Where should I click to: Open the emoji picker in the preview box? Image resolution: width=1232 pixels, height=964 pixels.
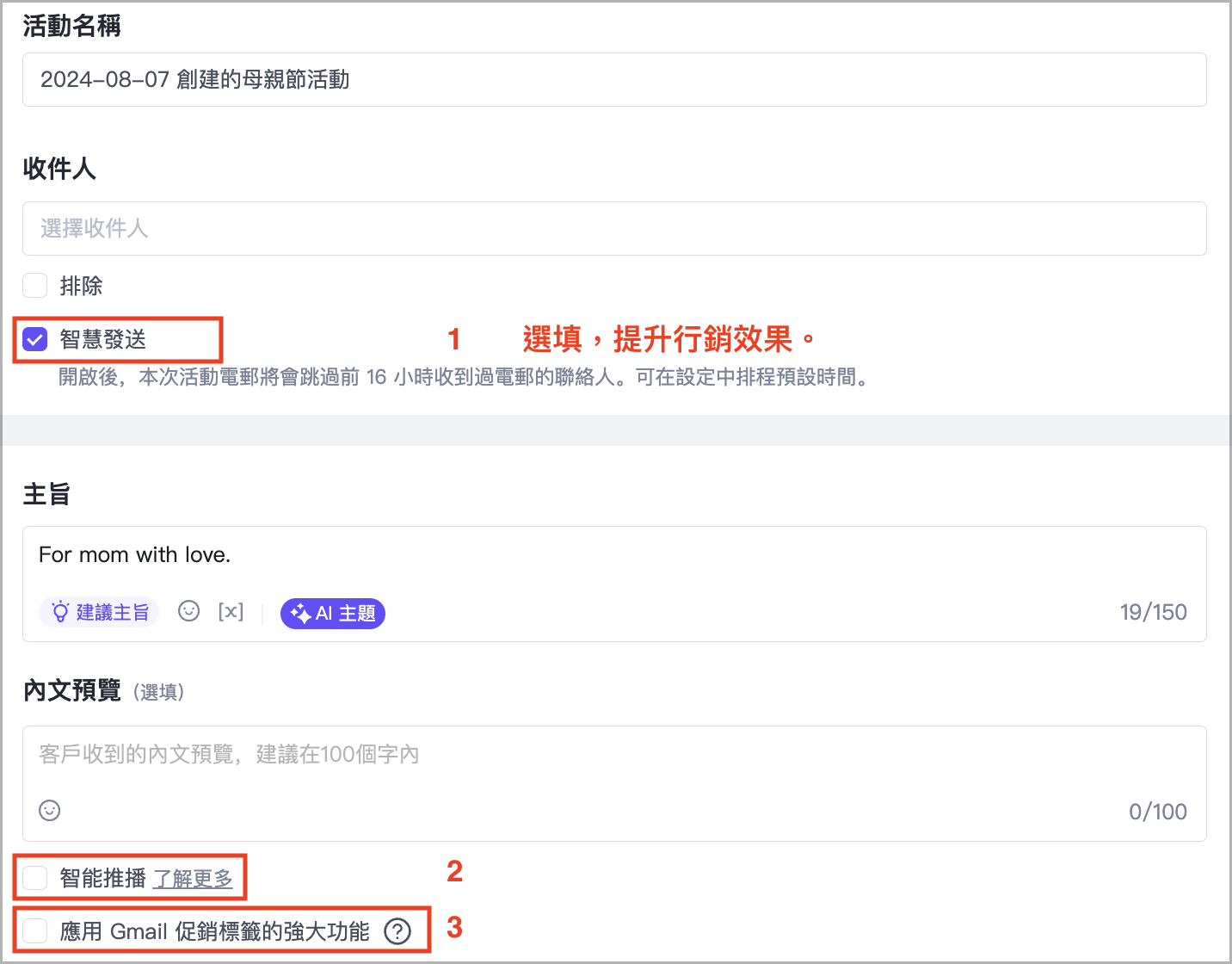(50, 811)
